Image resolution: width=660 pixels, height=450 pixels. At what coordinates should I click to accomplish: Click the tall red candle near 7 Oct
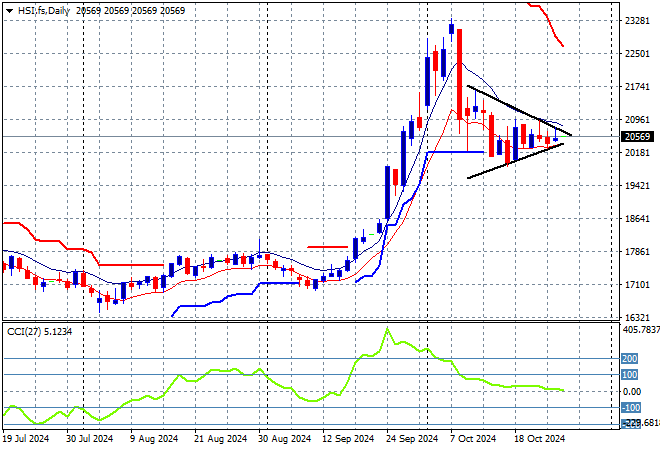(459, 75)
